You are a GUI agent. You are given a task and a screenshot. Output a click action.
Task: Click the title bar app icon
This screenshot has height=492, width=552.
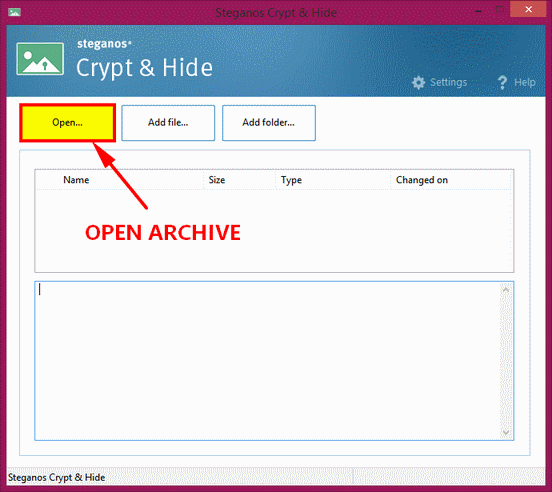coord(14,13)
